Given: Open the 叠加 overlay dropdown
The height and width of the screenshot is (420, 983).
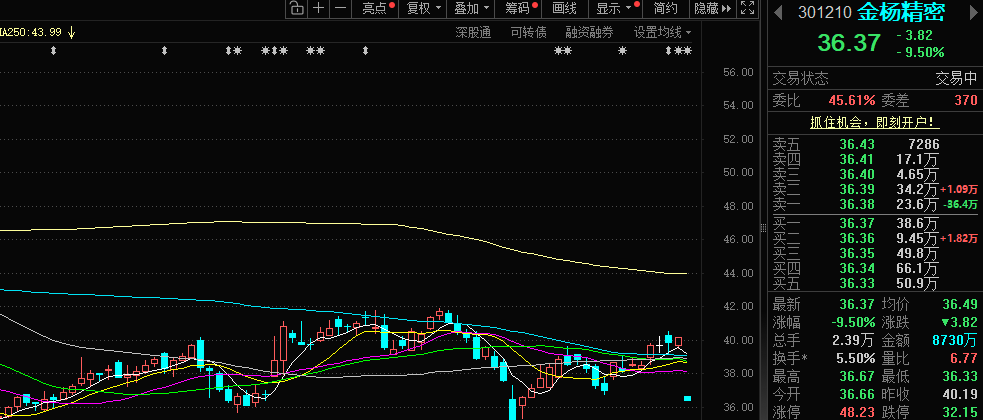Looking at the screenshot, I should pyautogui.click(x=471, y=8).
